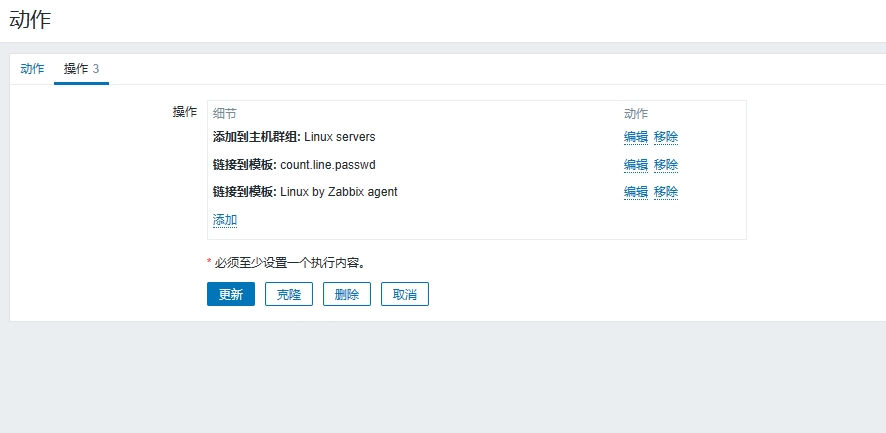Click the 必须至少设置一个执行内容 required notice
This screenshot has height=433, width=886.
289,263
